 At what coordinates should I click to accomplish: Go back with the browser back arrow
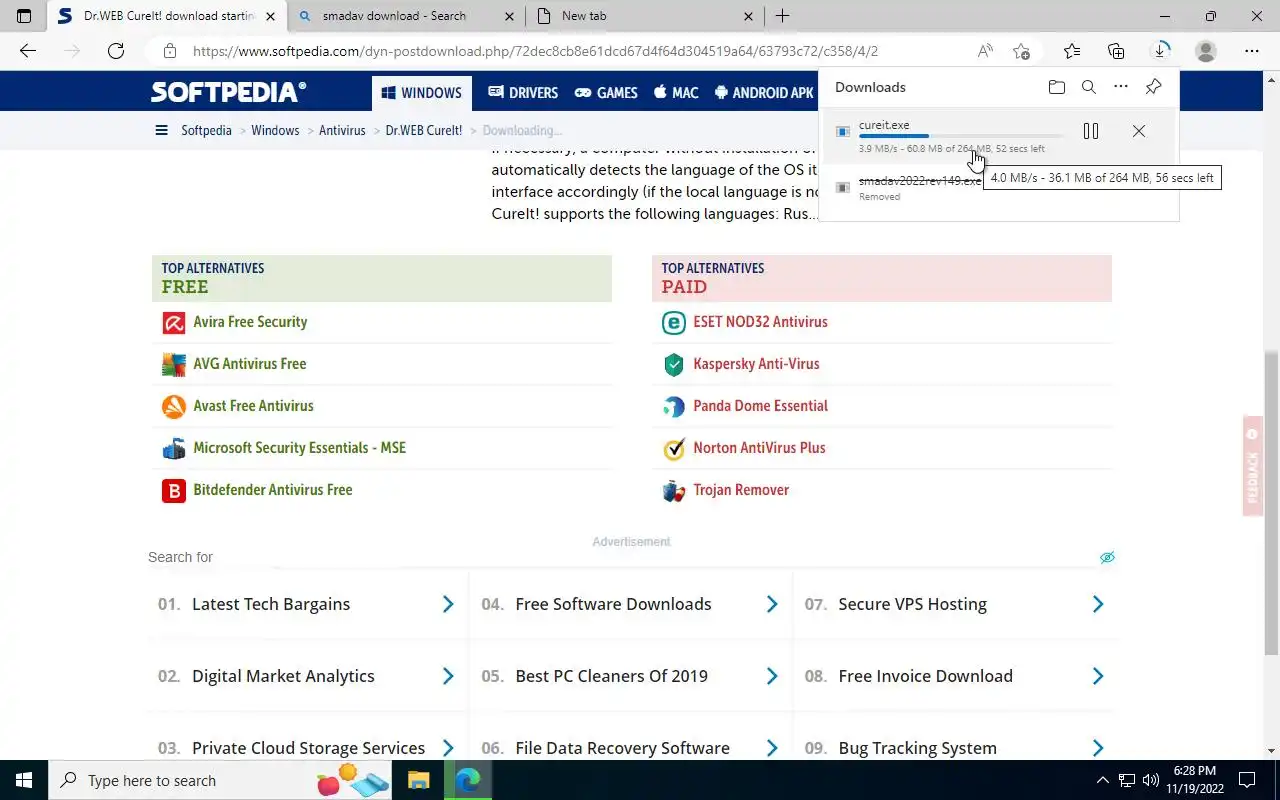(x=28, y=51)
